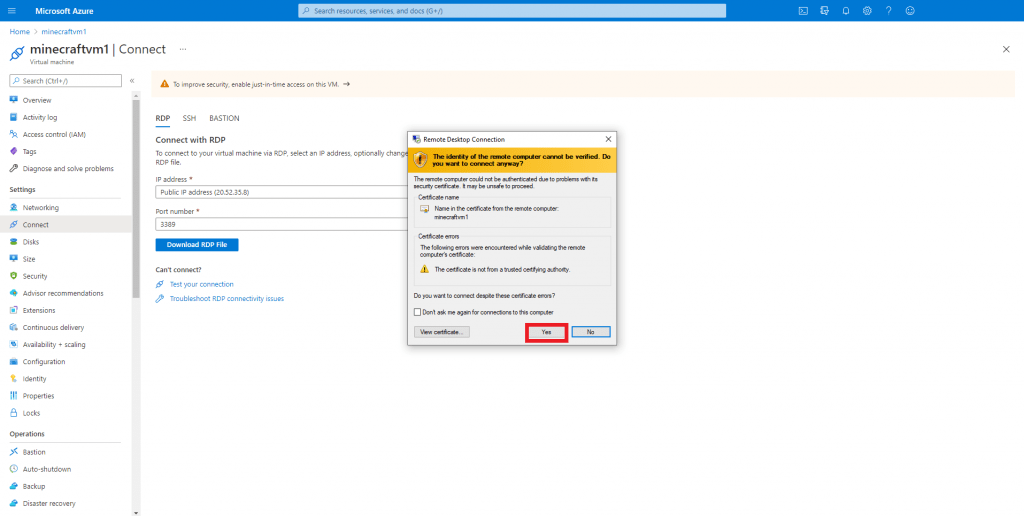Open Troubleshoot RDP connectivity issues link
The height and width of the screenshot is (516, 1024).
click(x=227, y=298)
